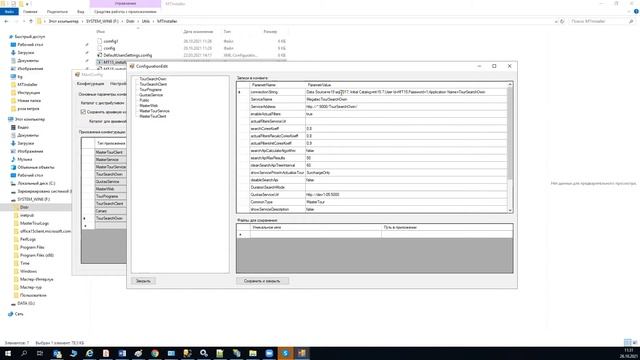The height and width of the screenshot is (360, 640).
Task: Select MasterTourClient row in MainConfig table
Action: click(110, 152)
